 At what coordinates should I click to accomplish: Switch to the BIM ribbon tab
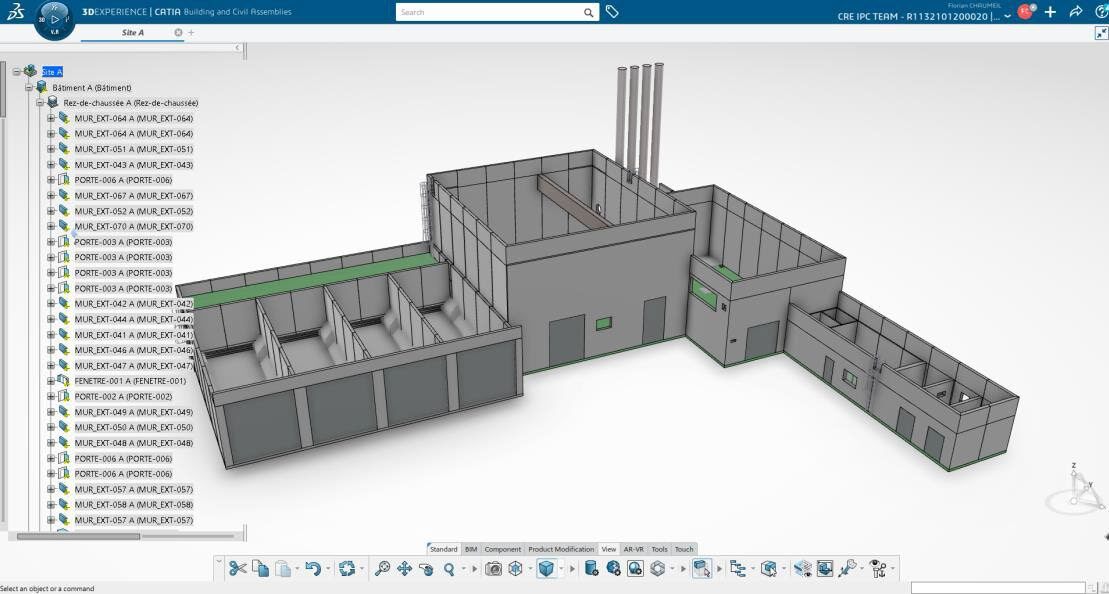point(470,549)
